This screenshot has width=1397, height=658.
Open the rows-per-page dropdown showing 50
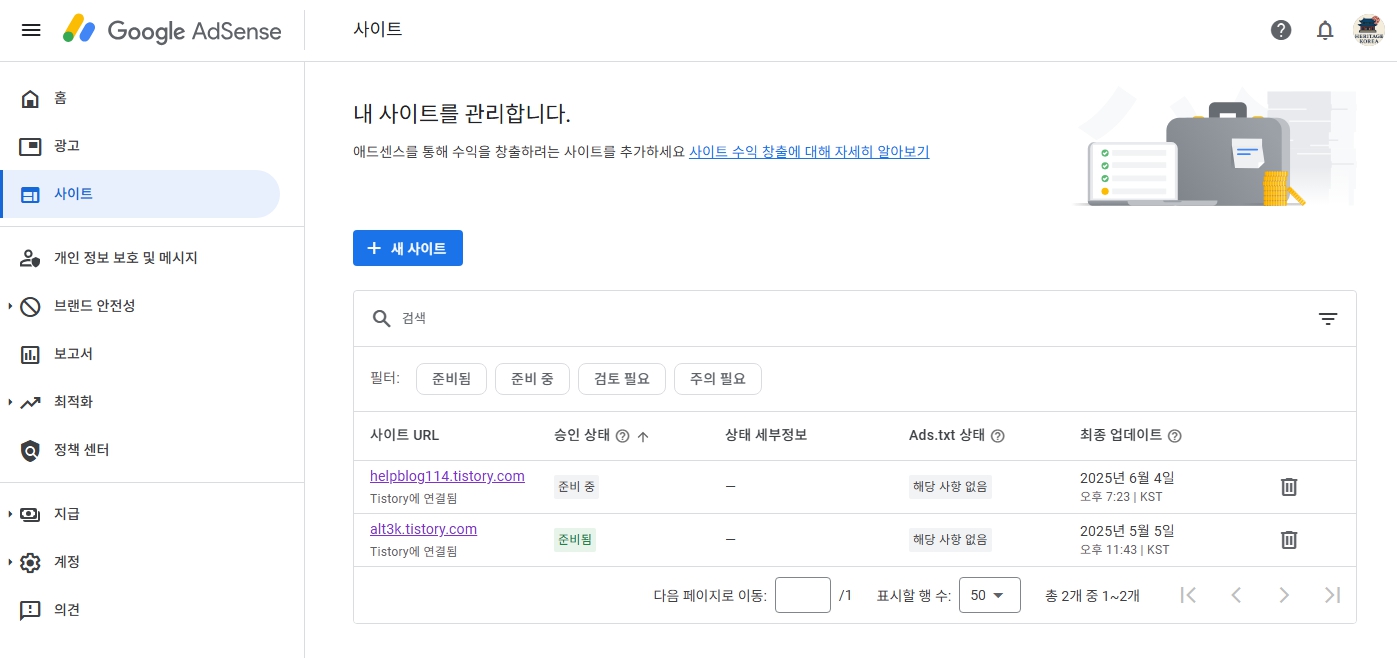pos(989,595)
